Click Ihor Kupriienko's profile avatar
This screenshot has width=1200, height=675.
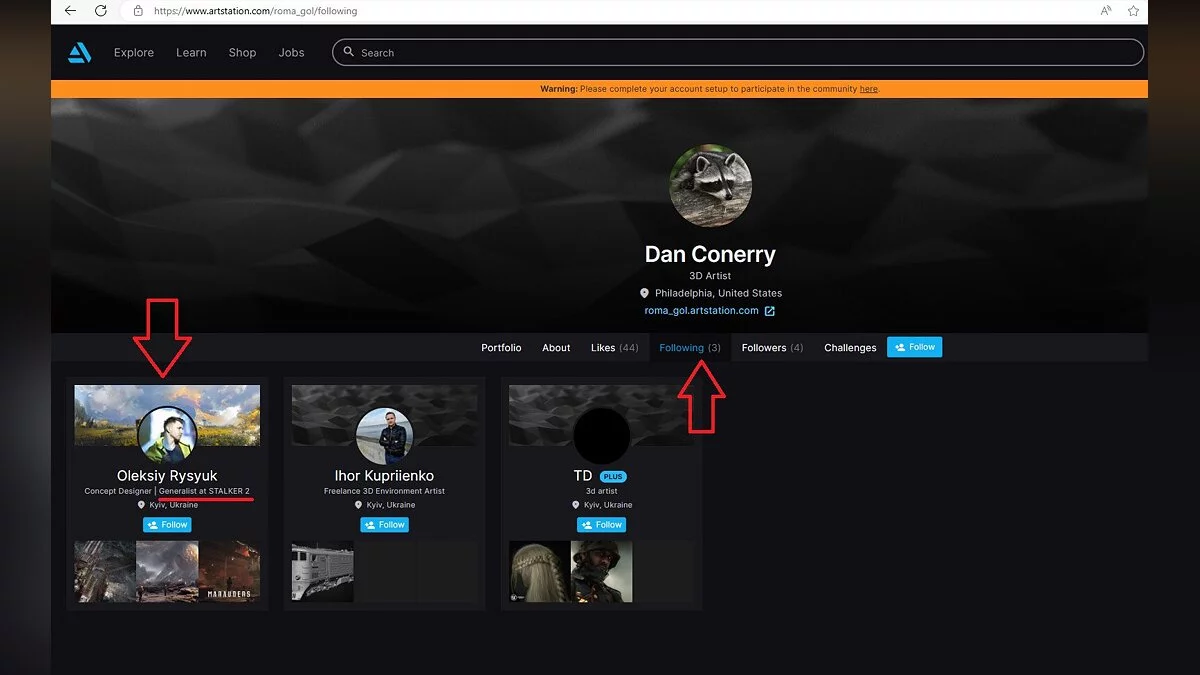tap(384, 435)
